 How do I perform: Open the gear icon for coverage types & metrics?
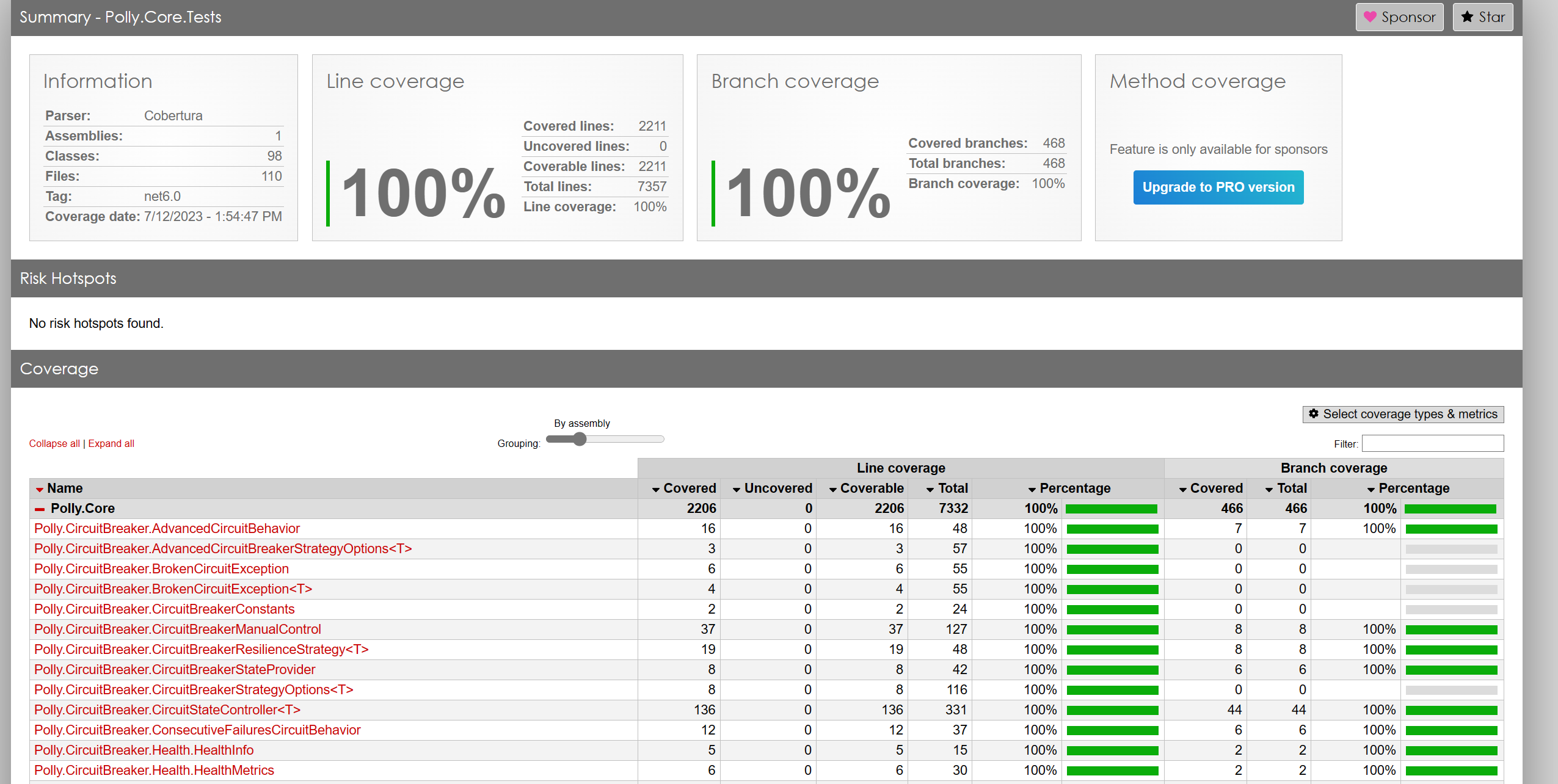(x=1314, y=414)
